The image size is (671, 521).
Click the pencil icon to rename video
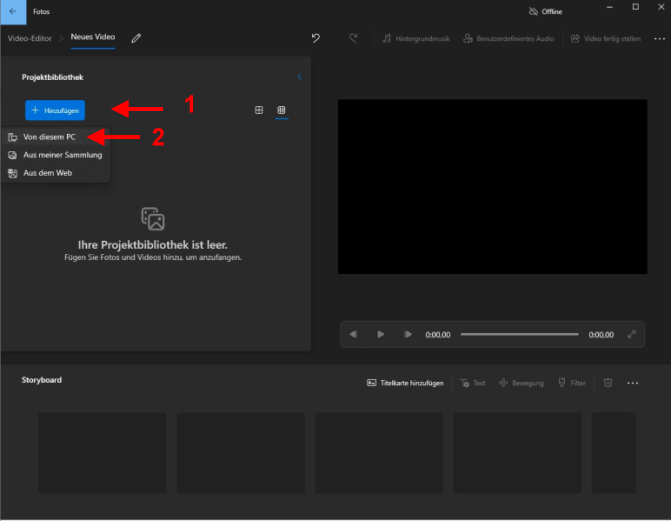(x=136, y=38)
